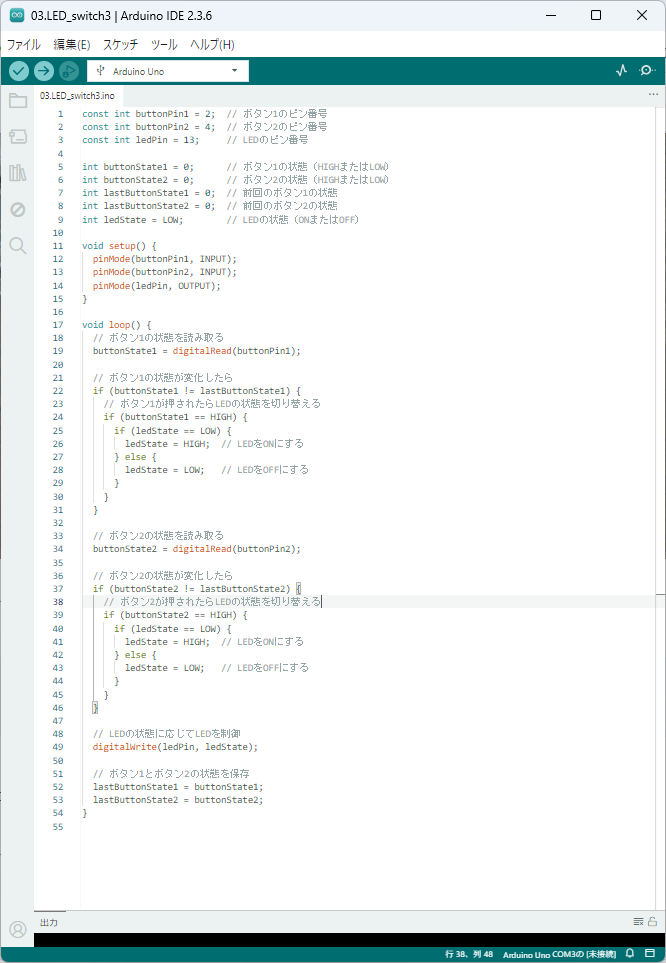The width and height of the screenshot is (666, 963).
Task: Click 'void setup() {' code line
Action: 119,246
